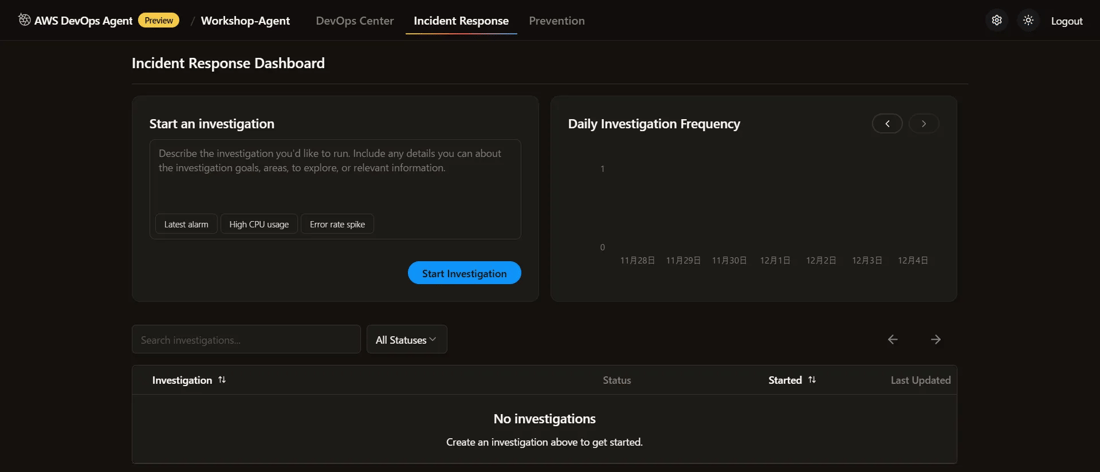Sort by Started column sort icon
Screen dimensions: 1100x472
pos(812,380)
